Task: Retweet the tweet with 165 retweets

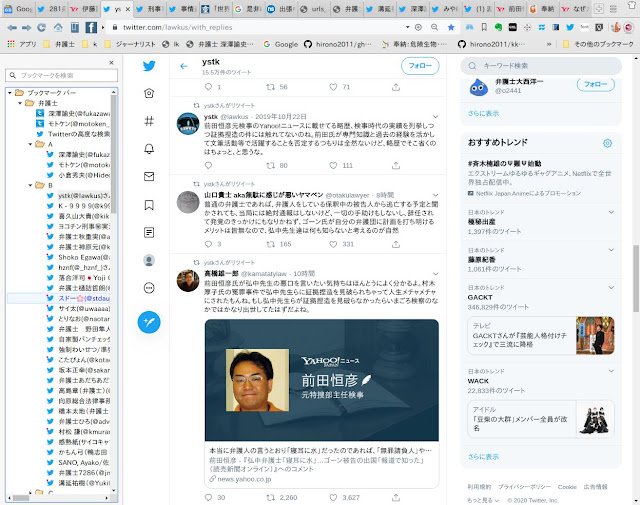Action: pos(270,244)
